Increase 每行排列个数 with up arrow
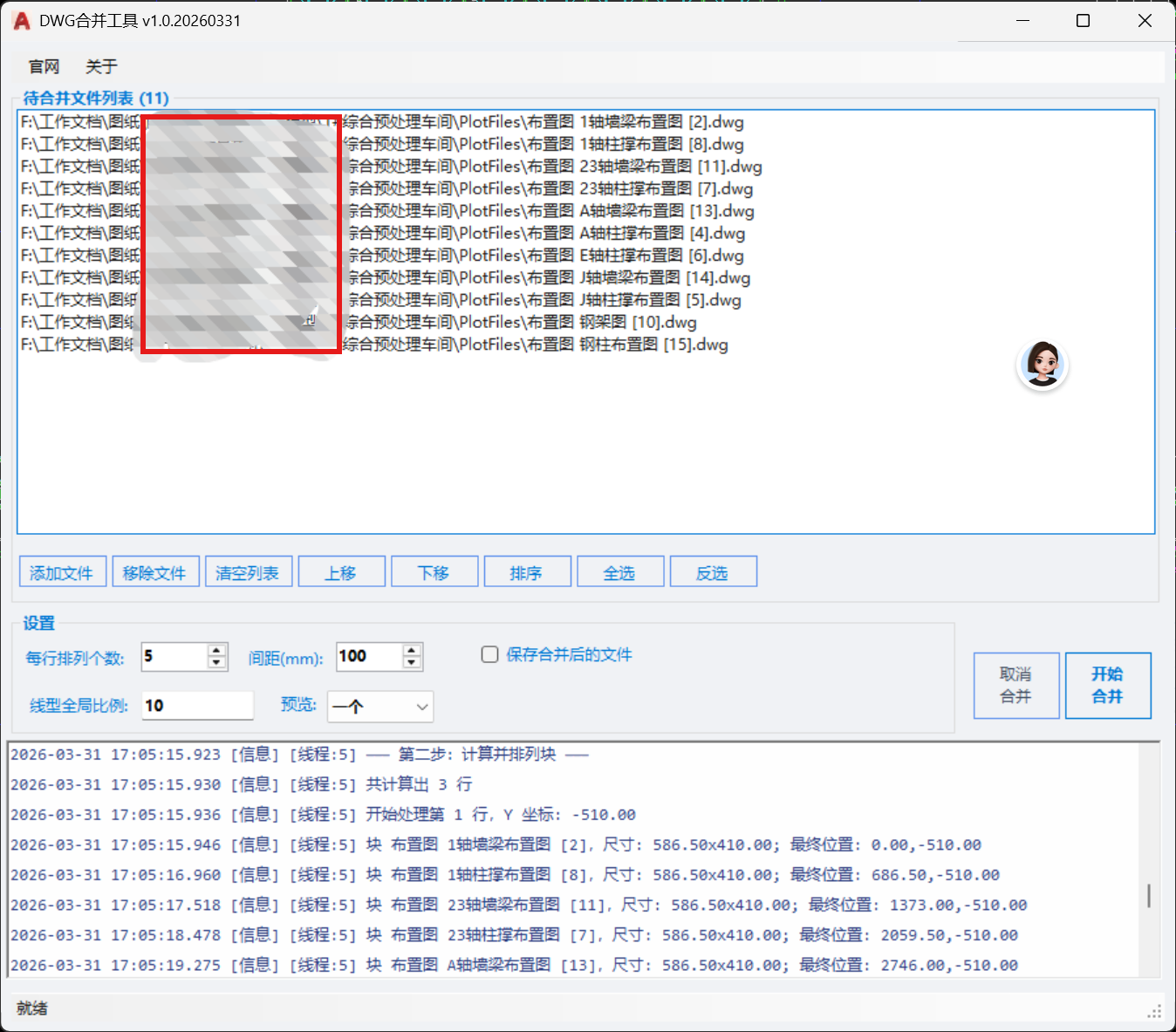Image resolution: width=1176 pixels, height=1032 pixels. click(217, 650)
